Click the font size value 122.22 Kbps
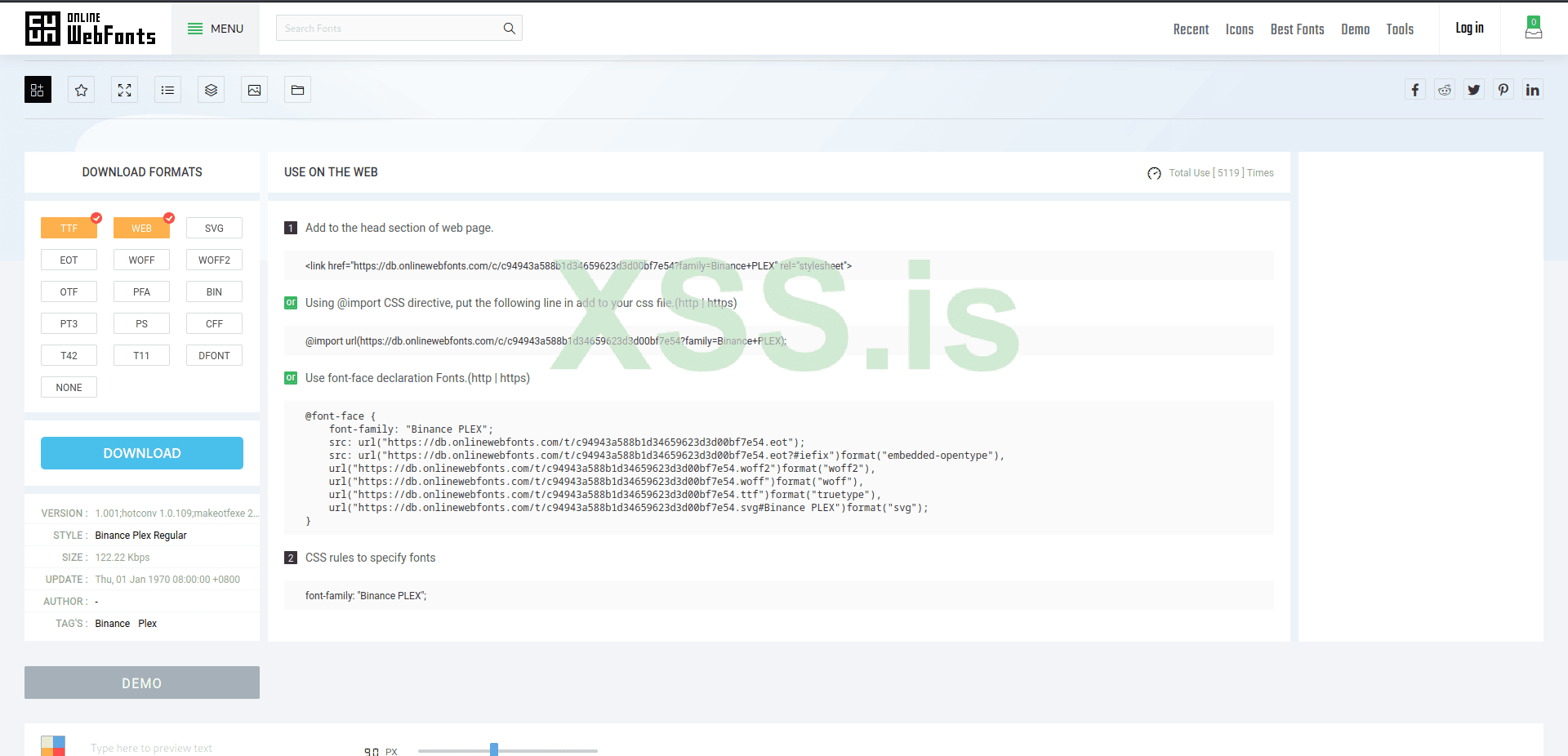Screen dimensions: 1568x756 pyautogui.click(x=122, y=558)
